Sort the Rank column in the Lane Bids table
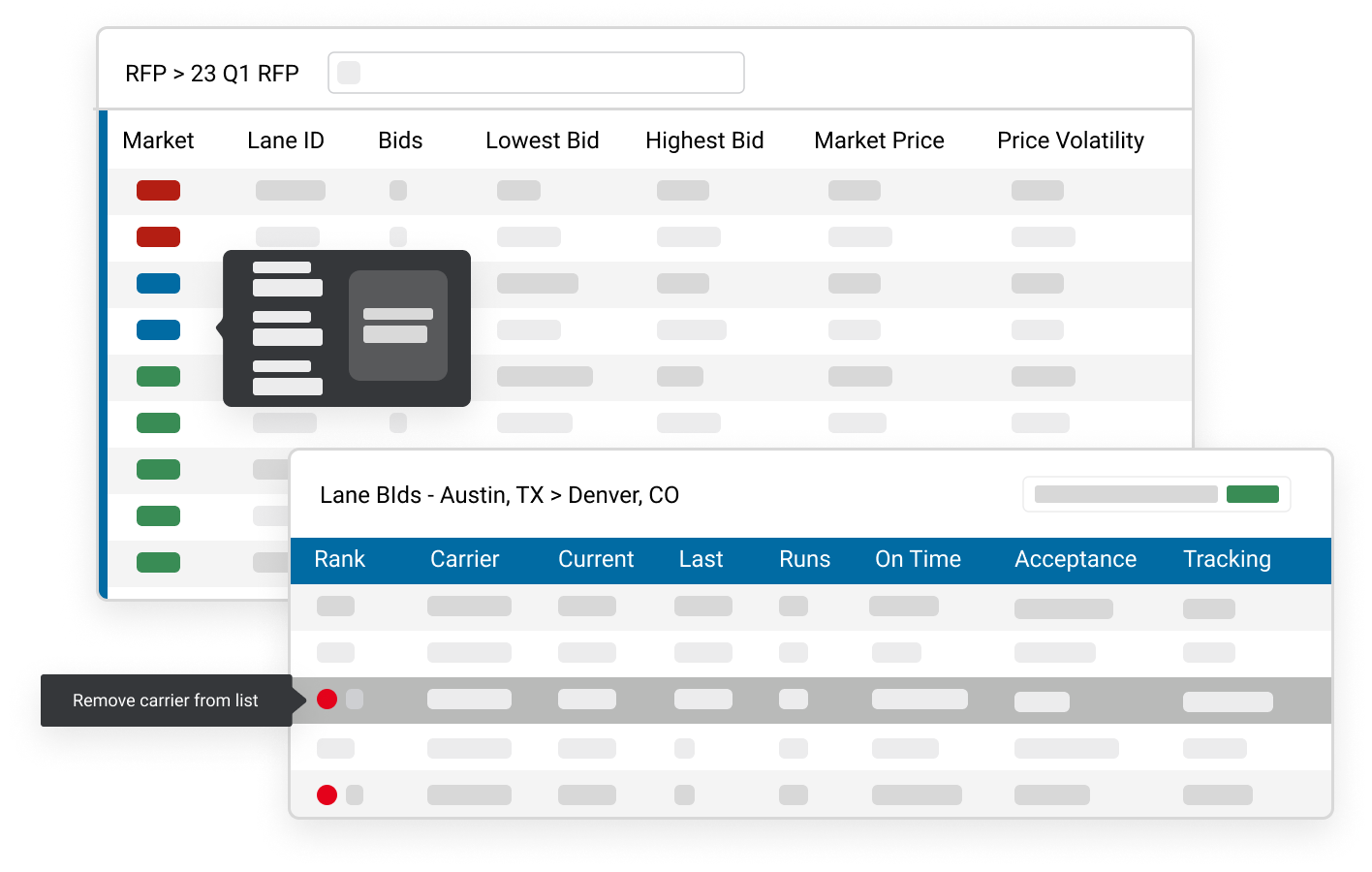The height and width of the screenshot is (872, 1372). tap(340, 559)
